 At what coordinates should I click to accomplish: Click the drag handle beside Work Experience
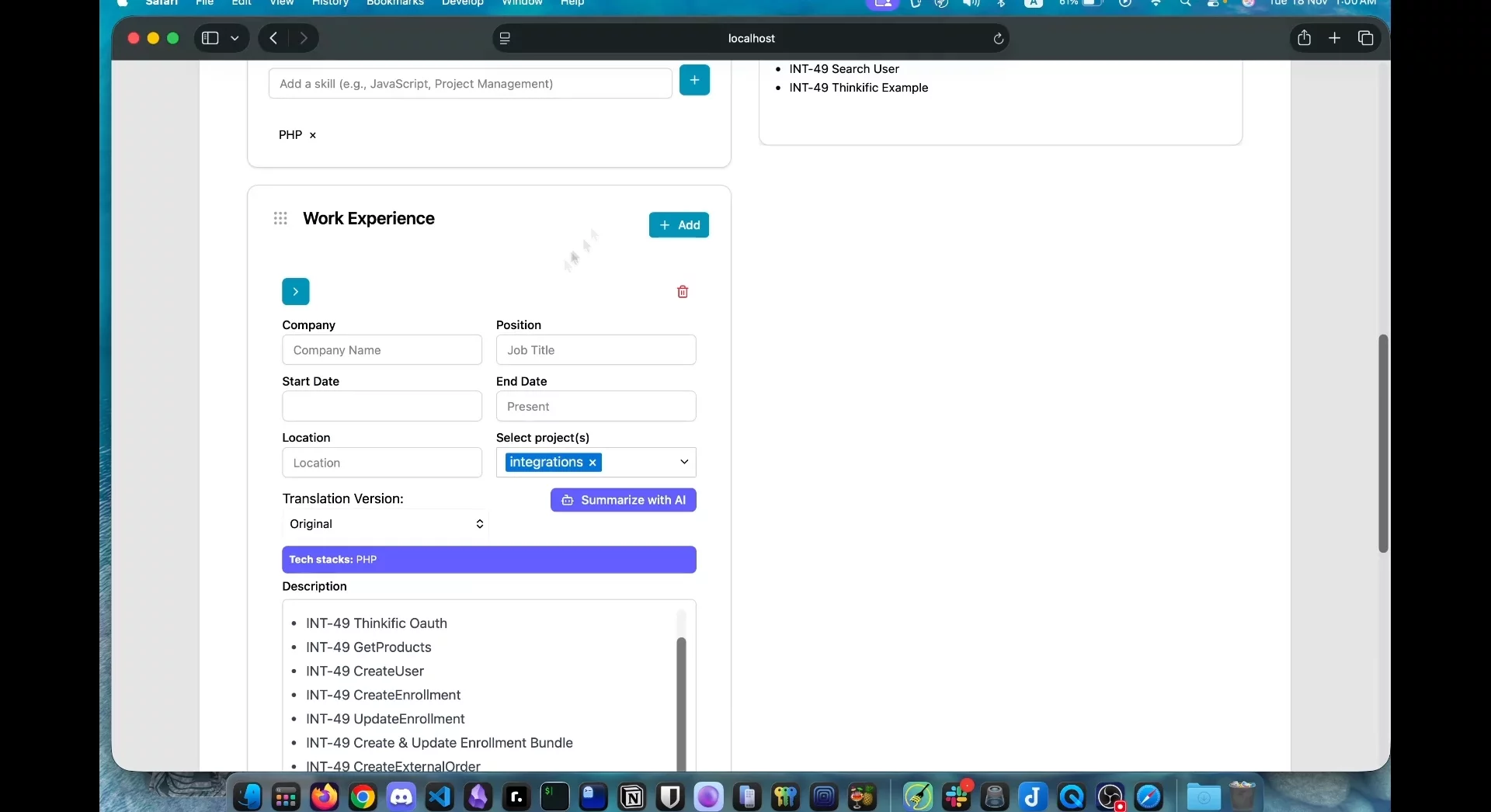coord(280,219)
